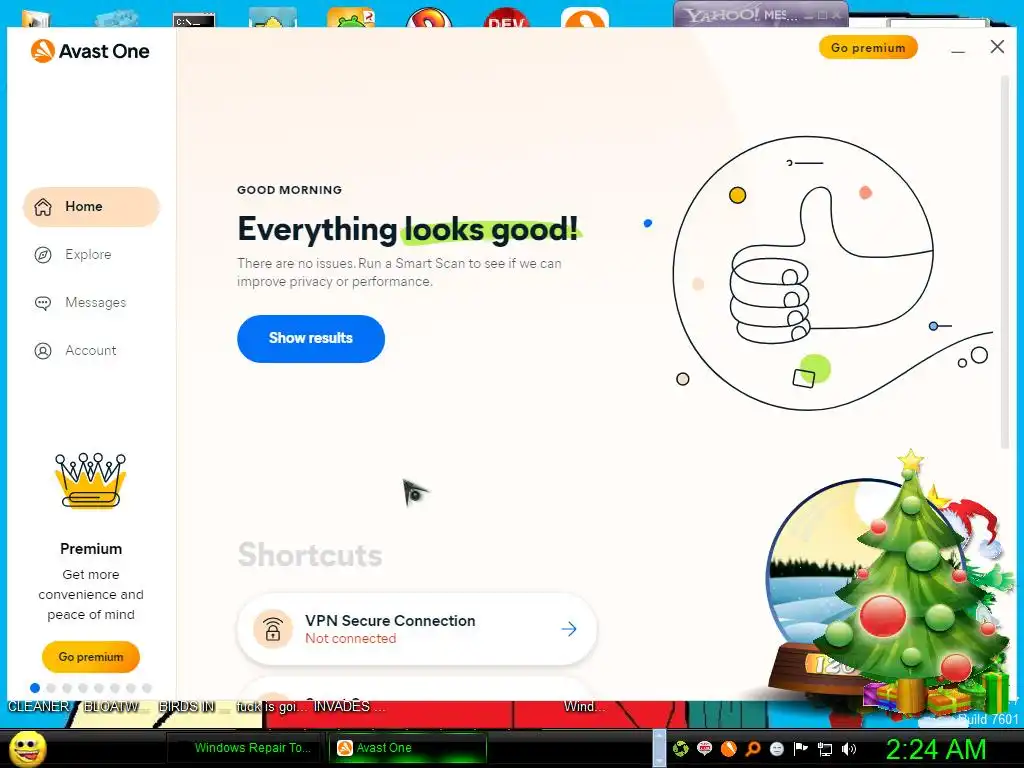
Task: Click the Premium crown icon
Action: [91, 480]
